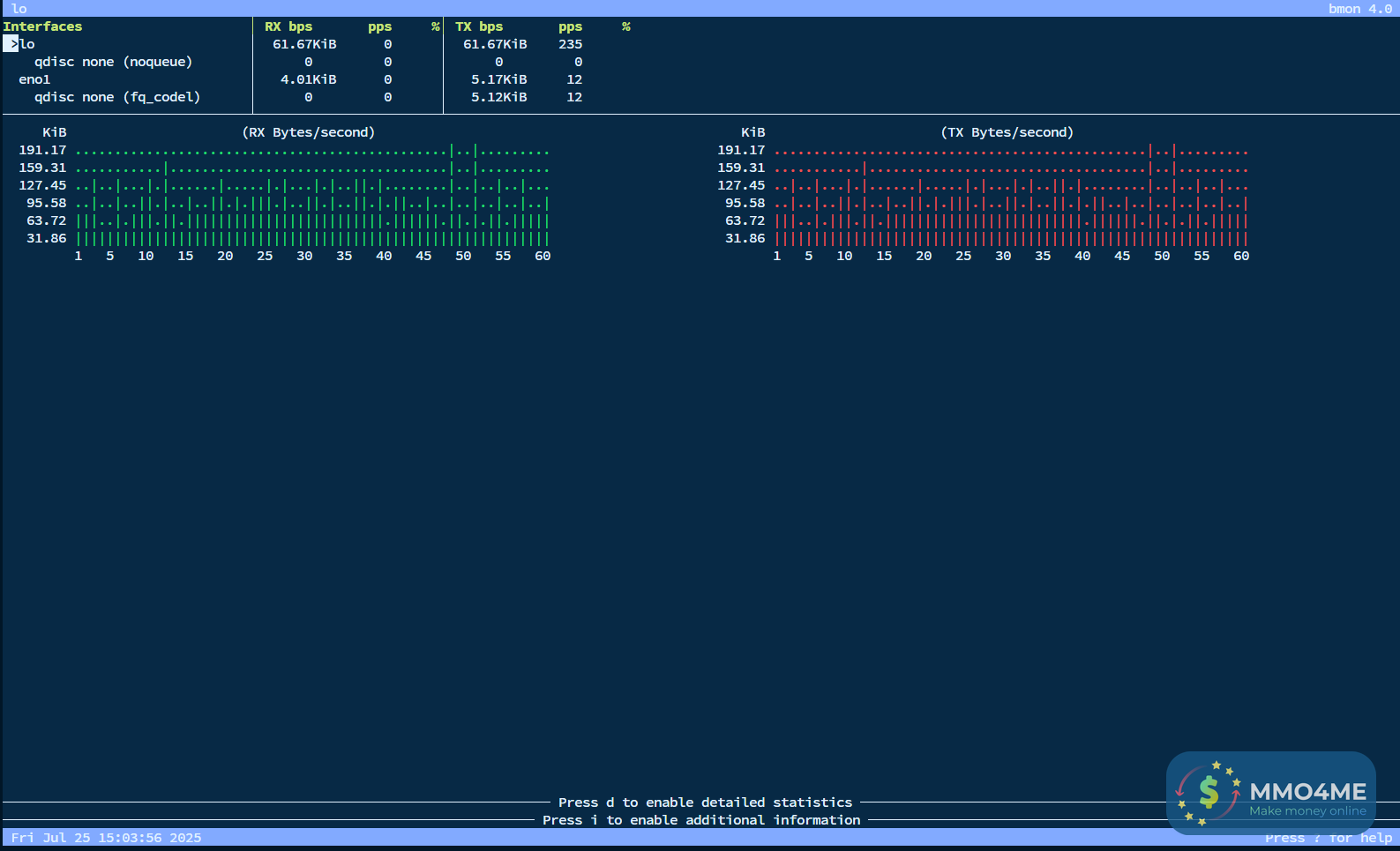Screen dimensions: 1400x851
Task: Select the lo interface row
Action: tap(27, 44)
